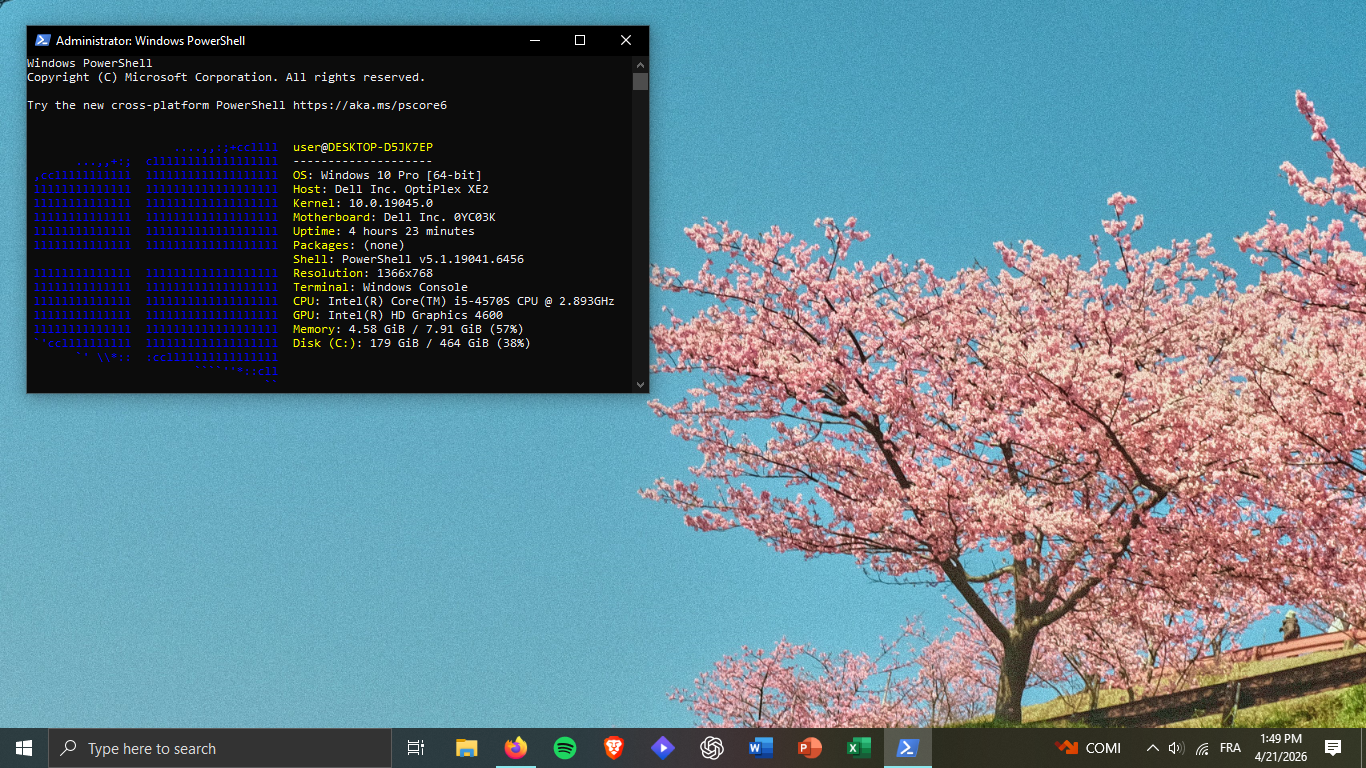Open the purple play-arrow app in taskbar
1366x768 pixels.
(662, 748)
